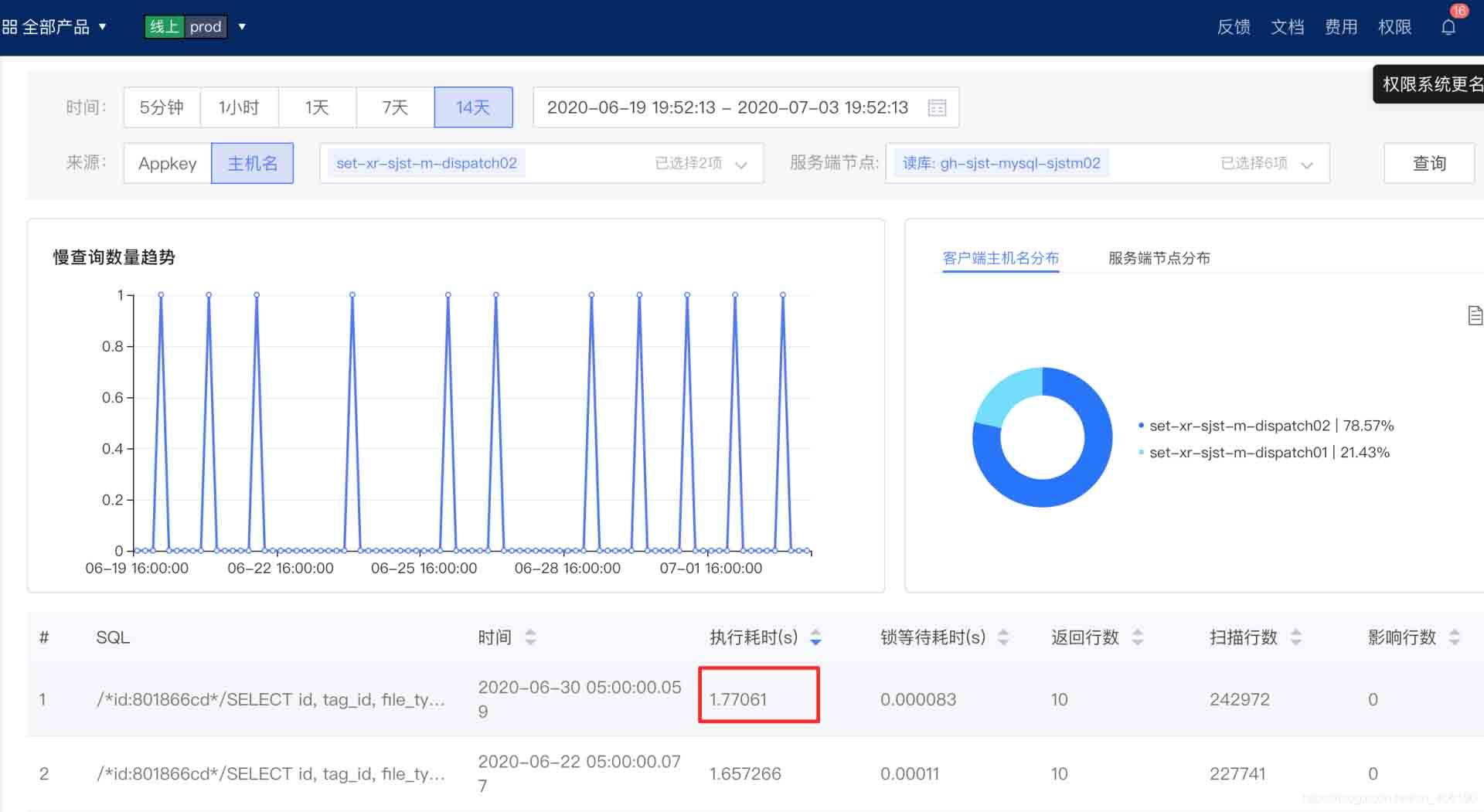This screenshot has height=812, width=1484.
Task: Open the first slow query SQL row
Action: coord(271,699)
